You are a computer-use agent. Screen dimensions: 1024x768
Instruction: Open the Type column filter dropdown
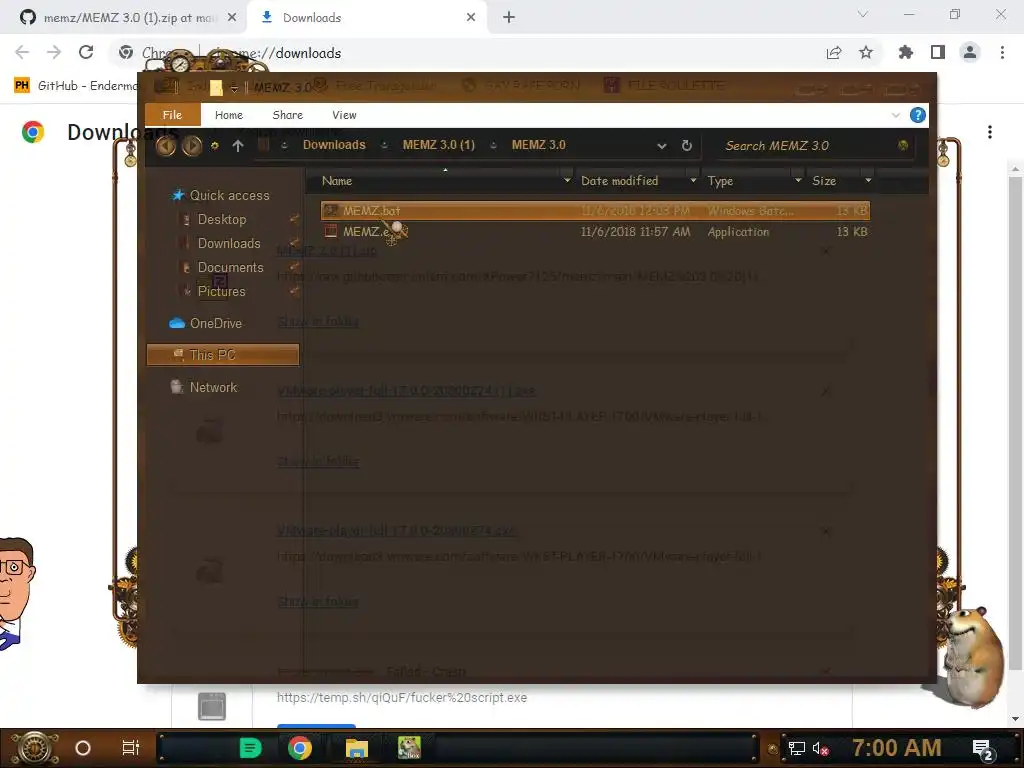pyautogui.click(x=797, y=181)
